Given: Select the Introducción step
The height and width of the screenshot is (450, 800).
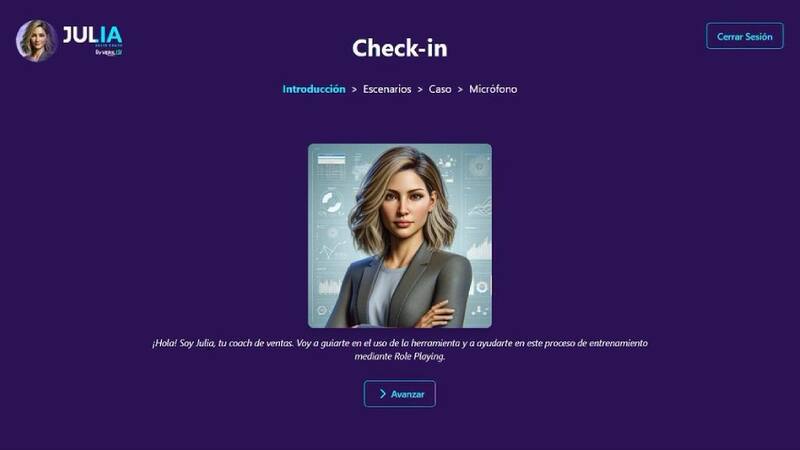Looking at the screenshot, I should pyautogui.click(x=314, y=89).
